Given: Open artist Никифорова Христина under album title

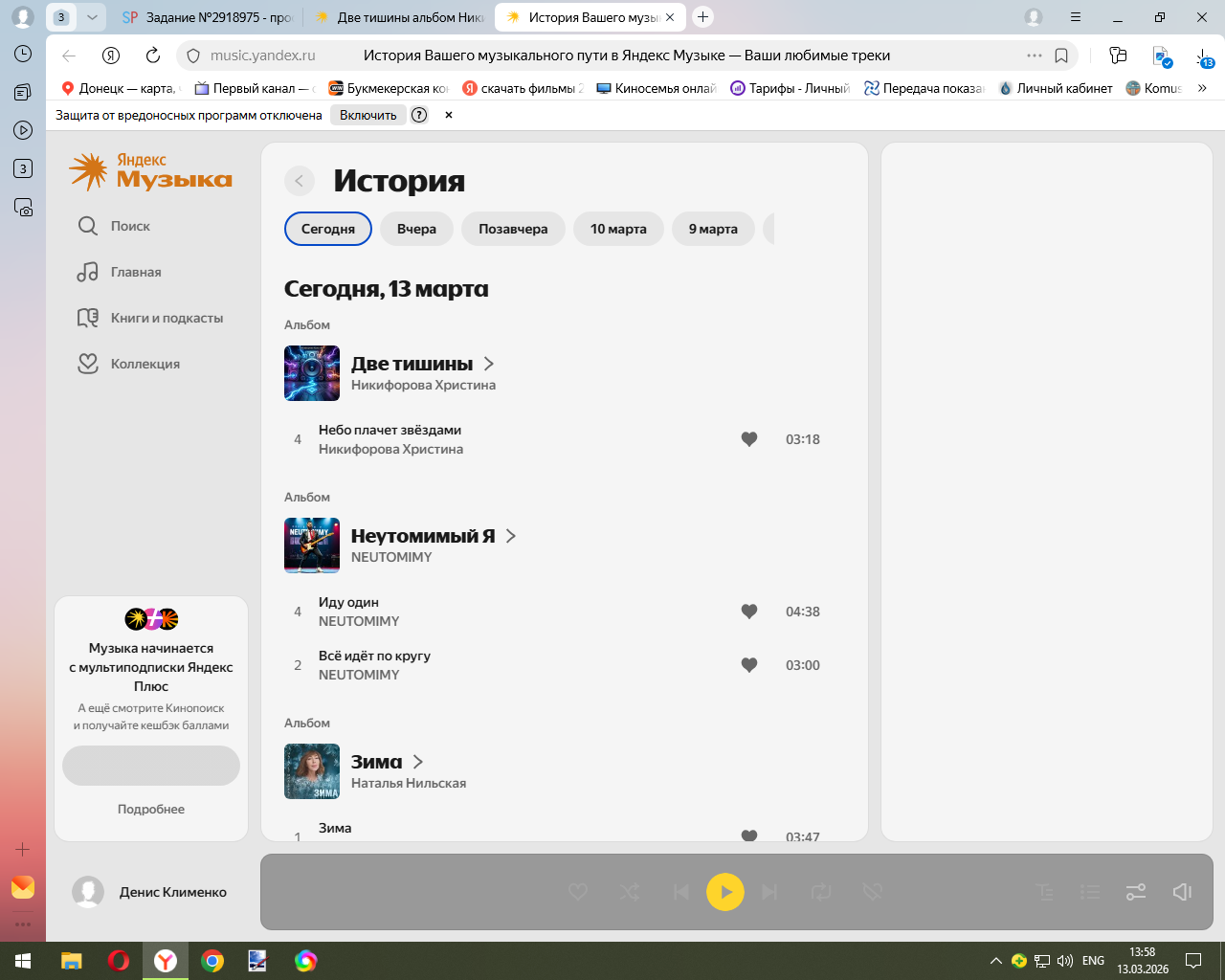Looking at the screenshot, I should [423, 385].
